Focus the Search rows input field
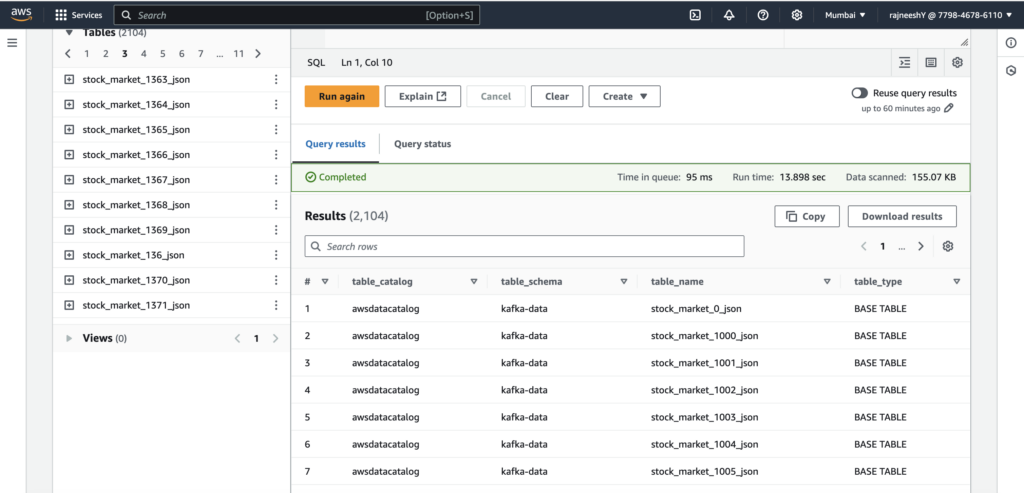Viewport: 1024px width, 493px height. 524,246
